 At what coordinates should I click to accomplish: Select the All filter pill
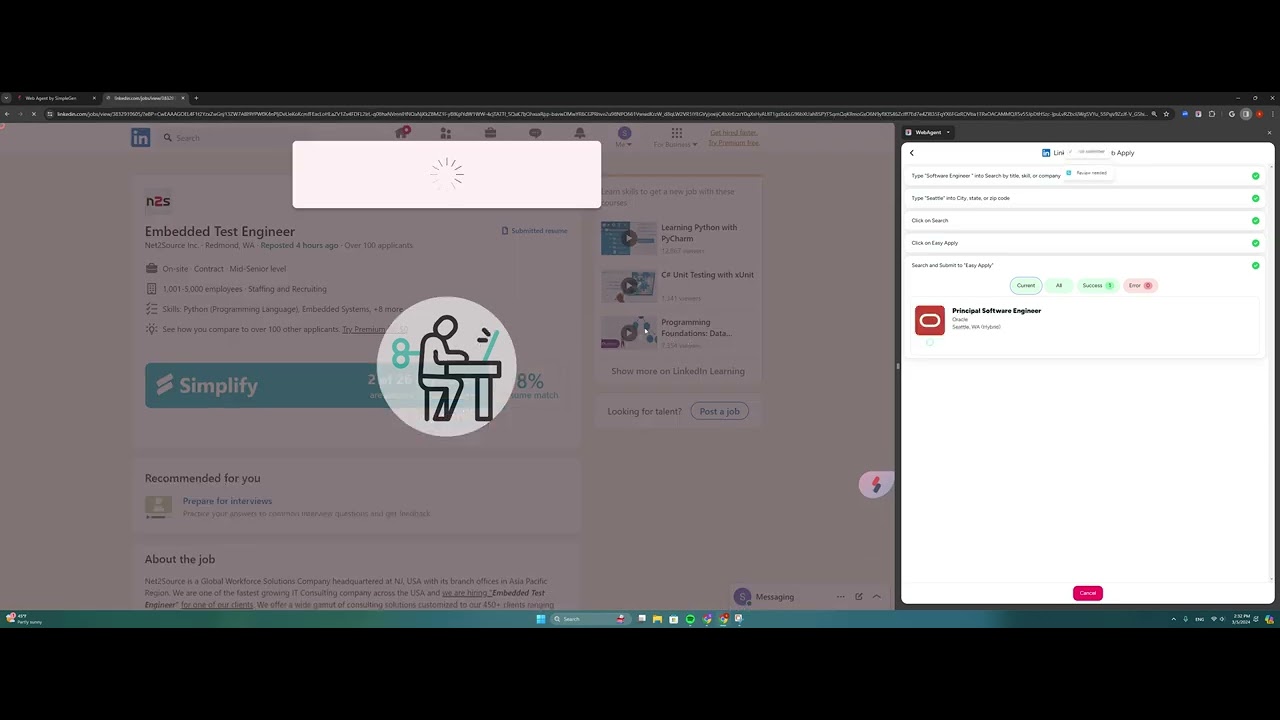pyautogui.click(x=1059, y=286)
